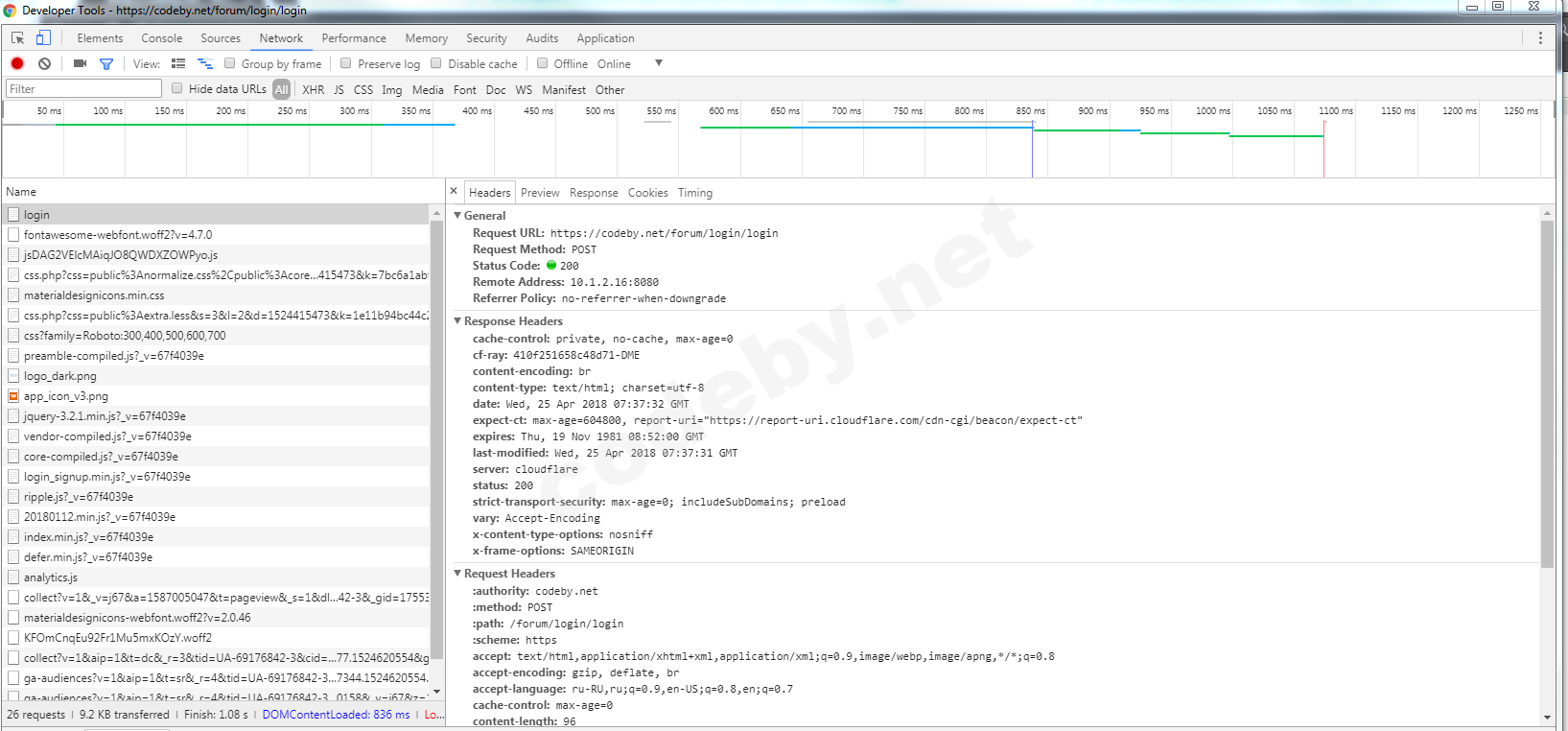Tick the Hide data URLs checkbox
This screenshot has height=731, width=1568.
click(x=177, y=88)
